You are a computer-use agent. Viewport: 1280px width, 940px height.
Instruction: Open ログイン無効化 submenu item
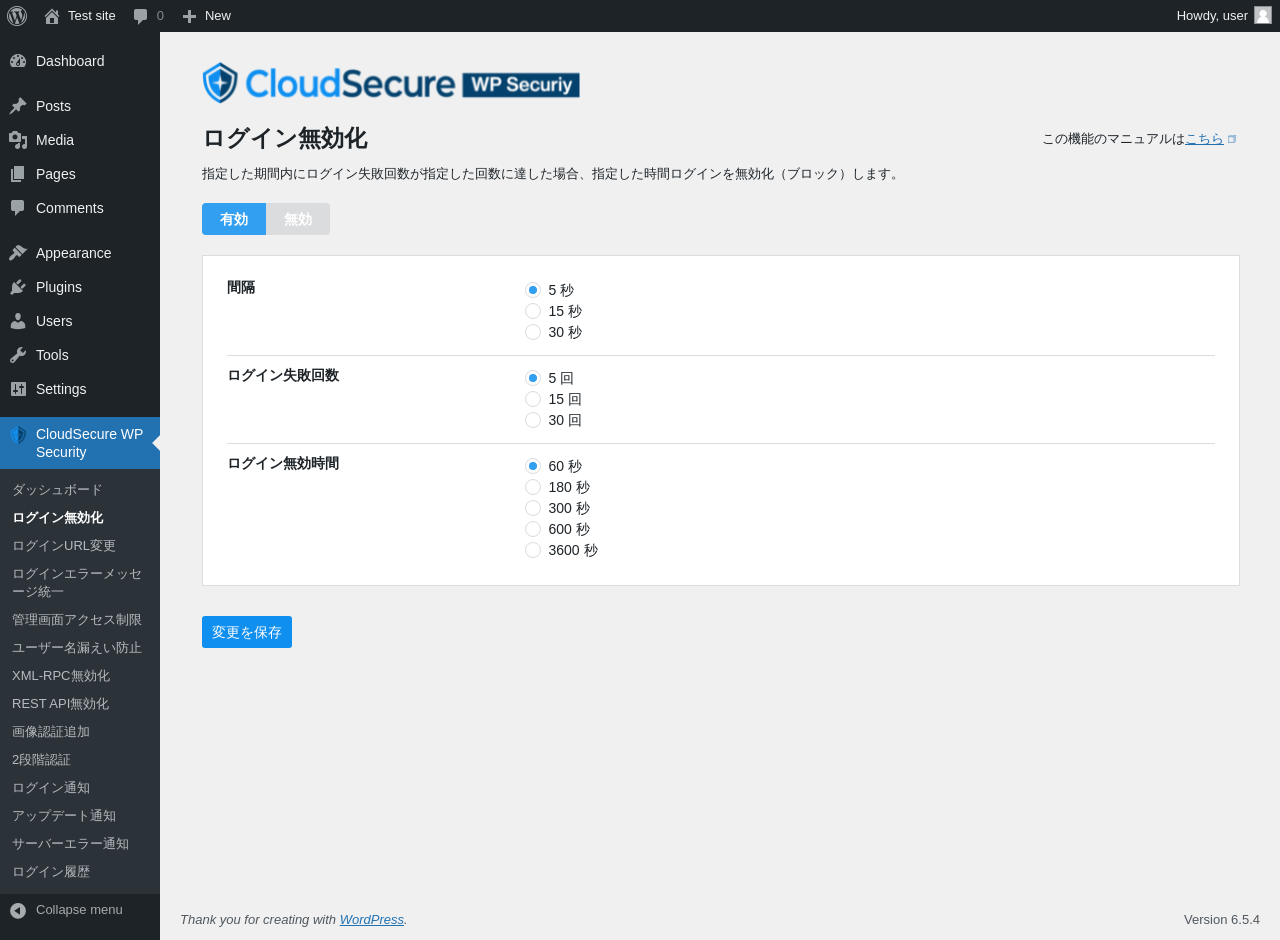point(80,518)
